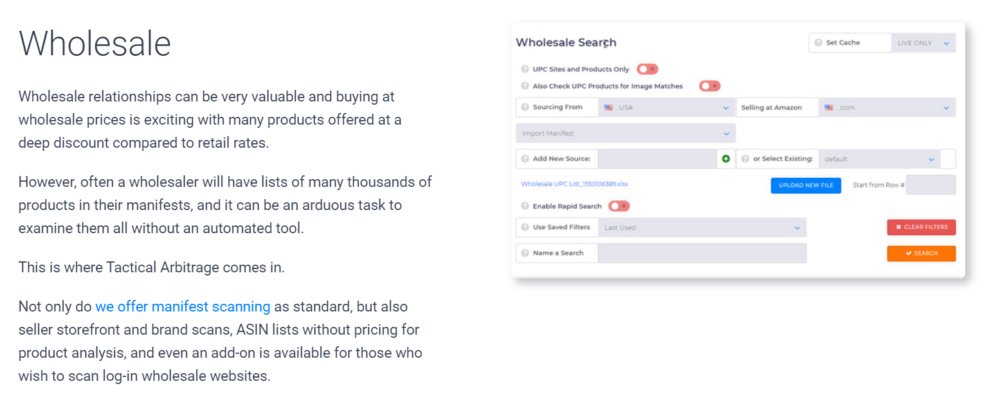
Task: Click the help icon next to Name a Search
Action: click(x=525, y=253)
